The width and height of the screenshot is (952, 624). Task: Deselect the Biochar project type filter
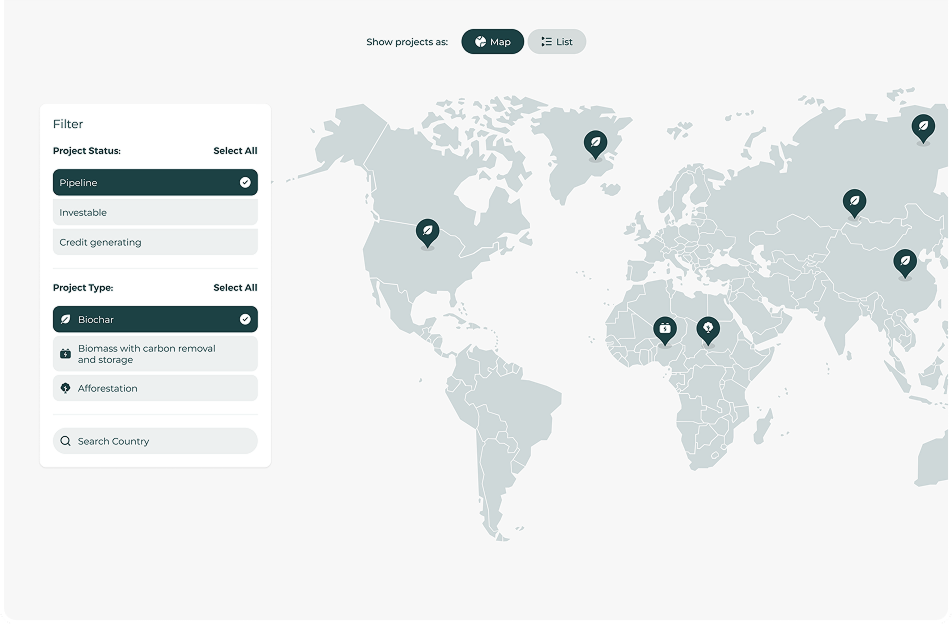point(155,320)
